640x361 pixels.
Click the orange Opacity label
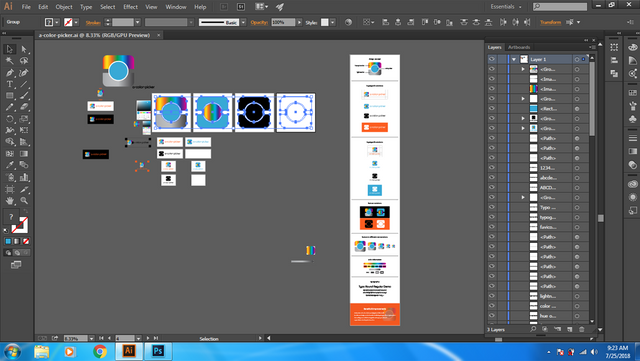(x=259, y=22)
